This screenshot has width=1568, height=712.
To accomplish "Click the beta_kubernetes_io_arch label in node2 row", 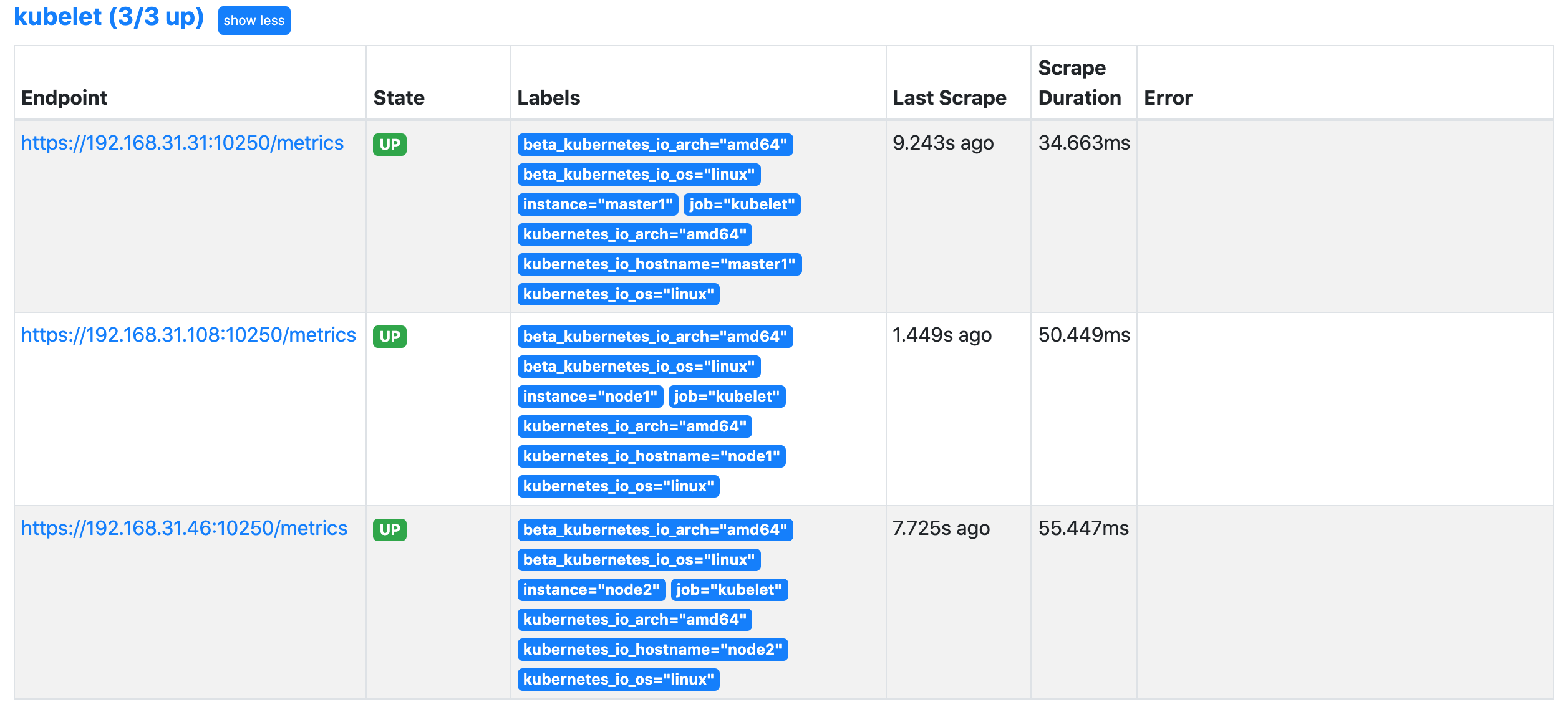I will click(654, 530).
